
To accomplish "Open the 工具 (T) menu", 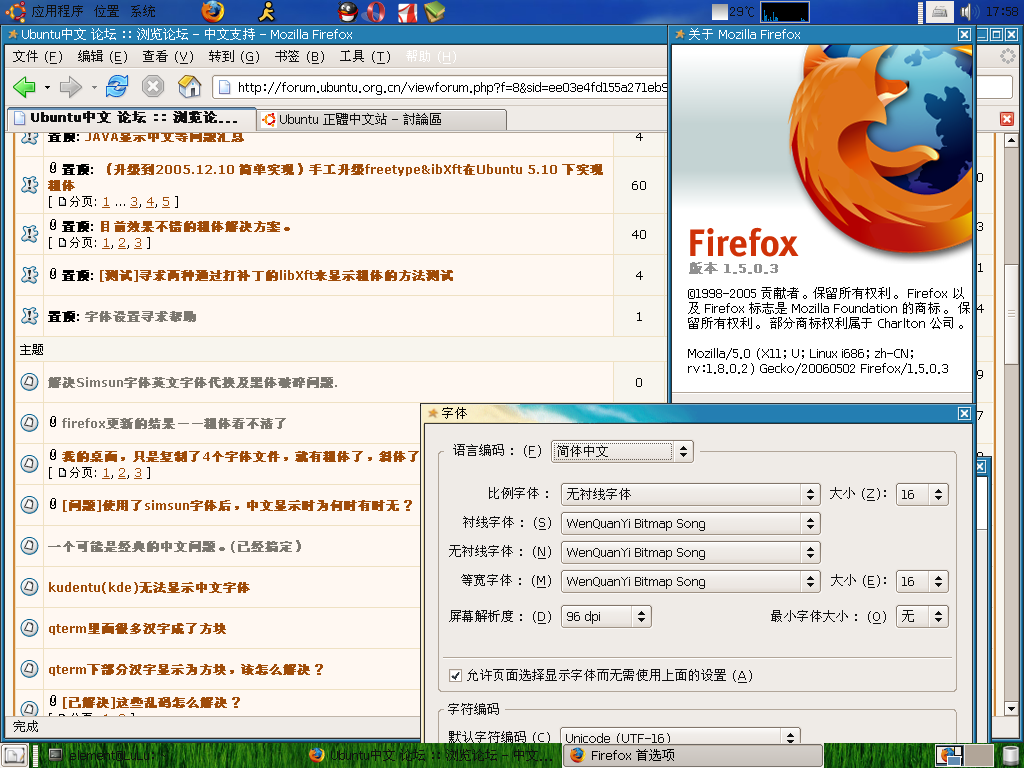I will click(364, 57).
